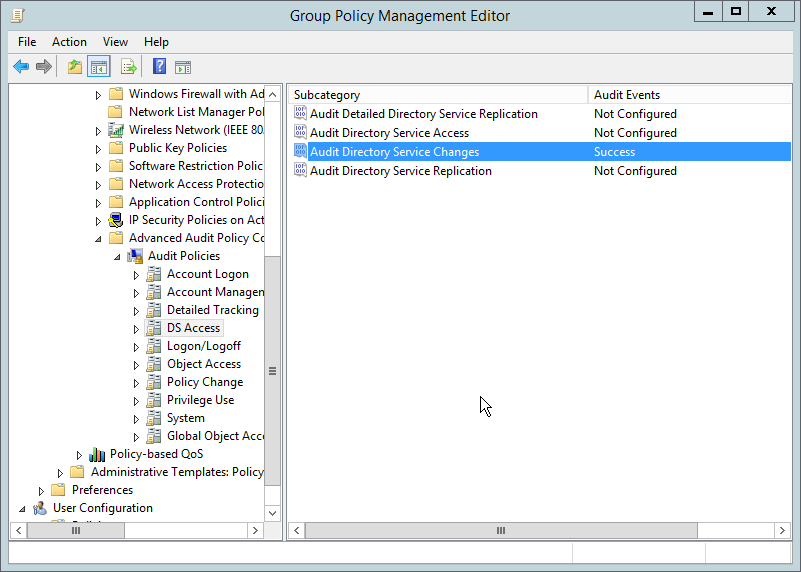Toggle the Show/Hide Action Pane icon

point(183,67)
